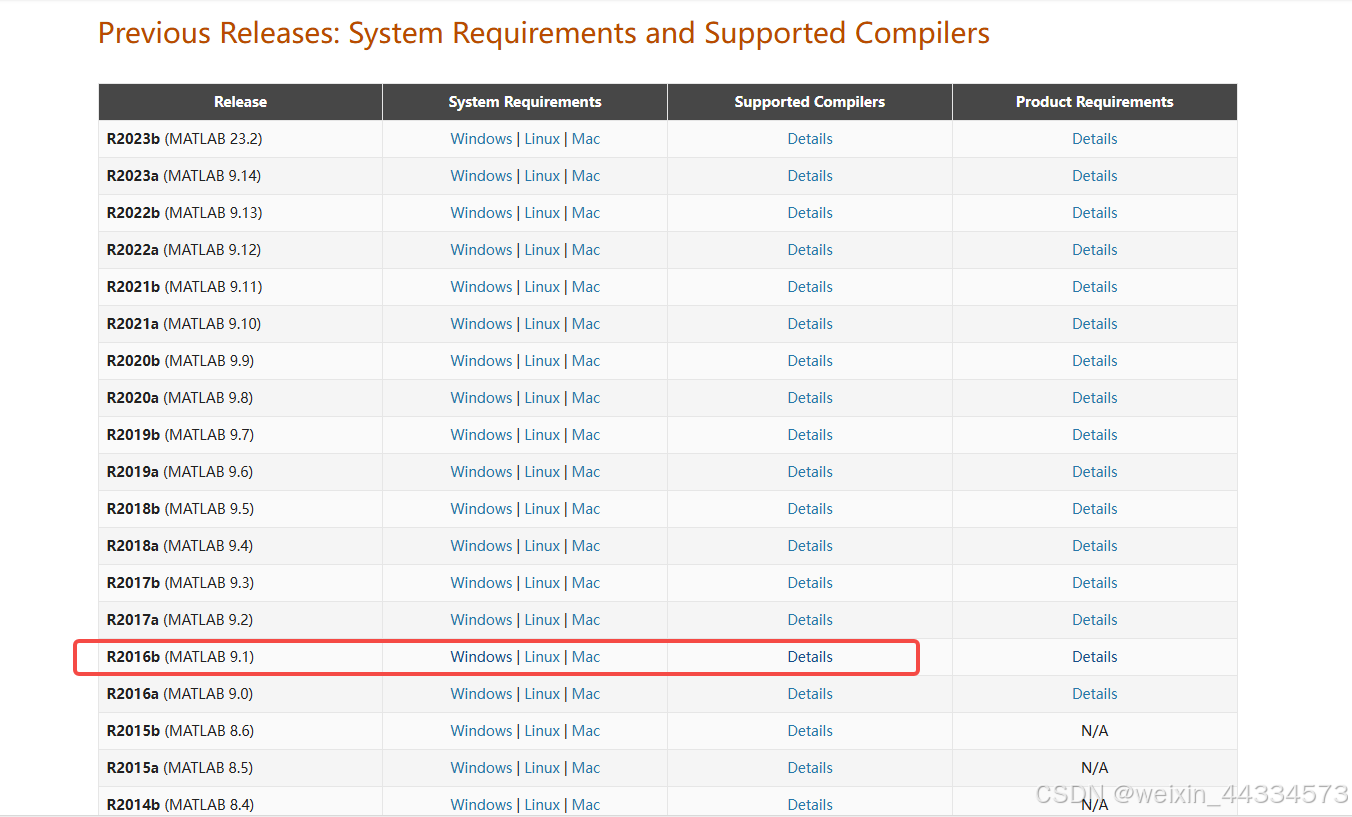Open Product Requirements Details for R2016a

[x=1095, y=694]
